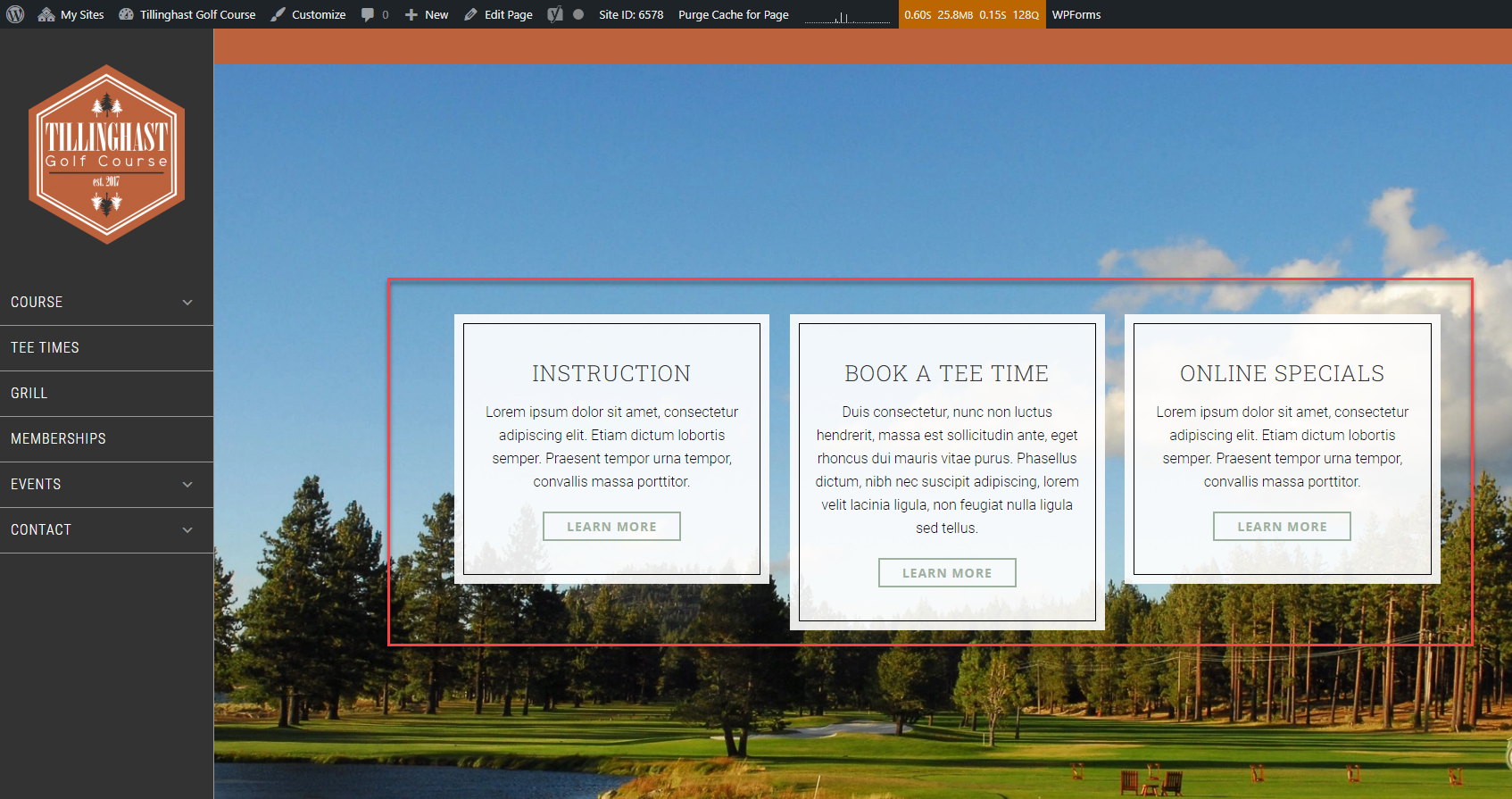Click Learn More under Book a Tee Time
This screenshot has width=1512, height=799.
947,573
